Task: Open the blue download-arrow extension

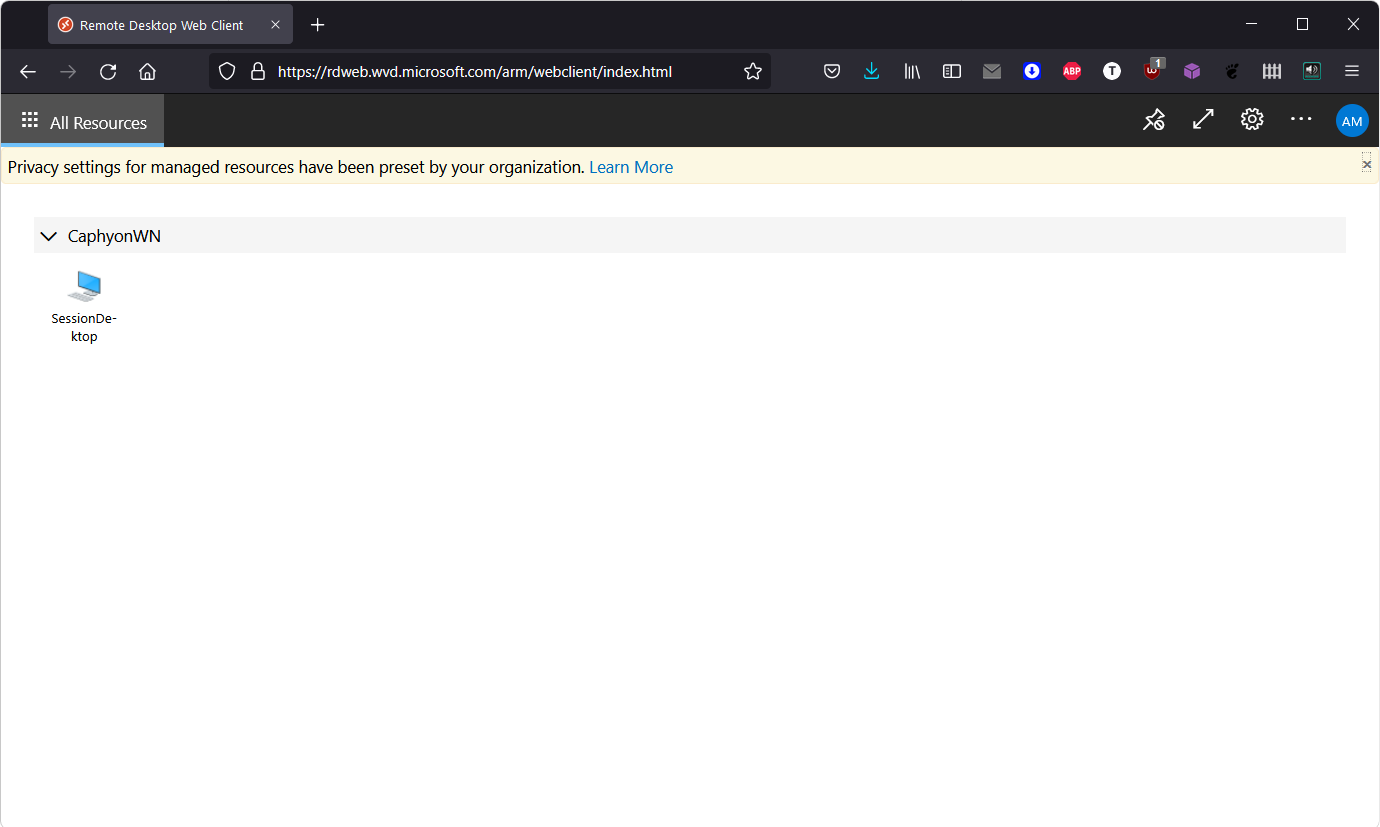Action: tap(1032, 71)
